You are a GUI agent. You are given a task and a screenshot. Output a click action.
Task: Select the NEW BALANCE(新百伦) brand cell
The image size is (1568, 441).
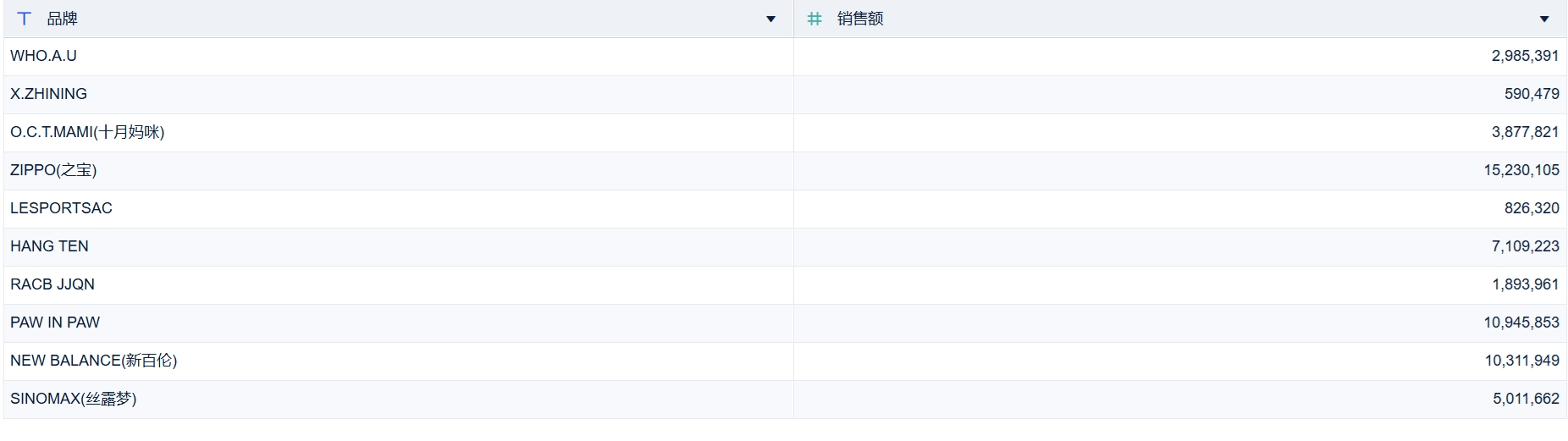(x=399, y=361)
